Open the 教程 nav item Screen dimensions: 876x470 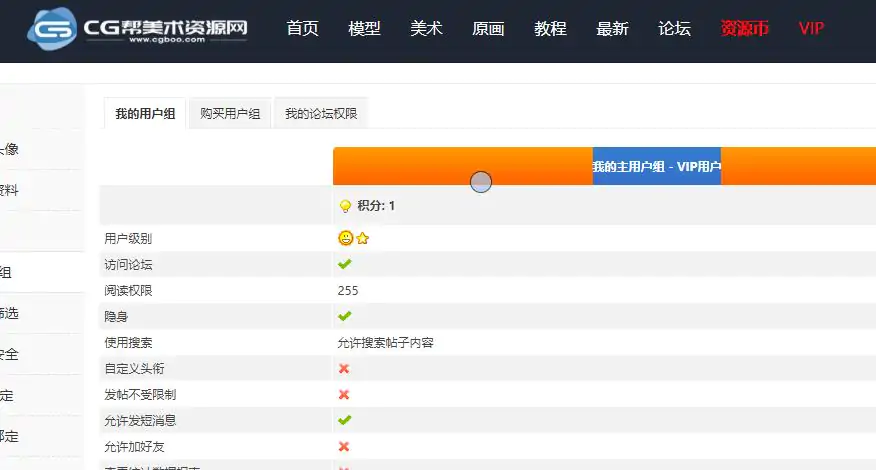click(x=550, y=29)
